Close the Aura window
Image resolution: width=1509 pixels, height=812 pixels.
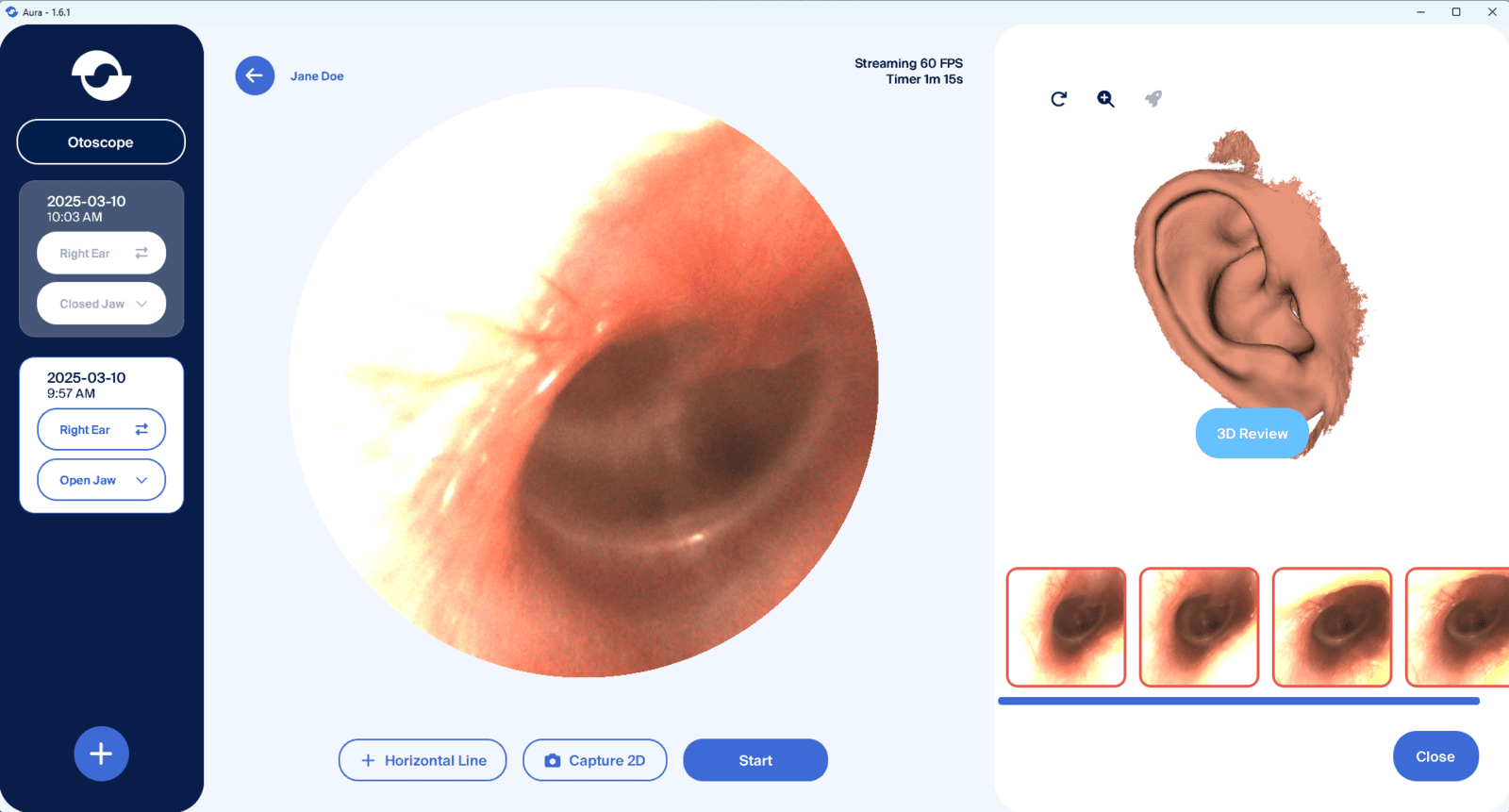1492,12
